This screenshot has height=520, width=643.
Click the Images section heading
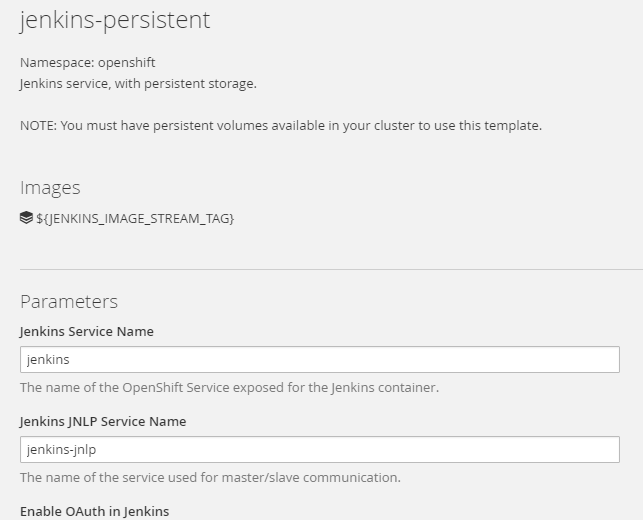(x=50, y=187)
